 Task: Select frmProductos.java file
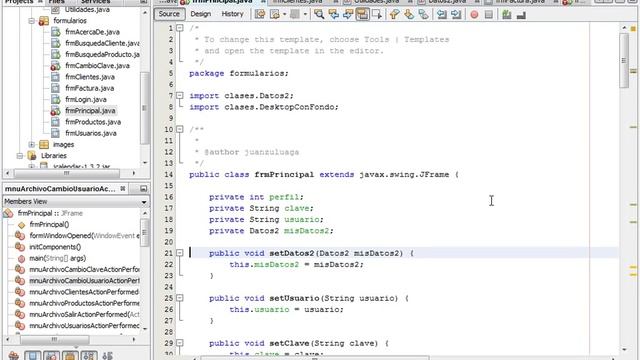coord(93,122)
